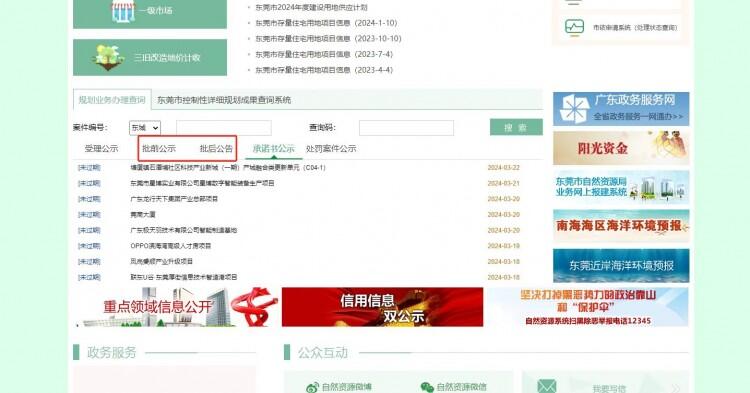
Task: Switch to 规划业务办理查询 tab
Action: (x=112, y=100)
